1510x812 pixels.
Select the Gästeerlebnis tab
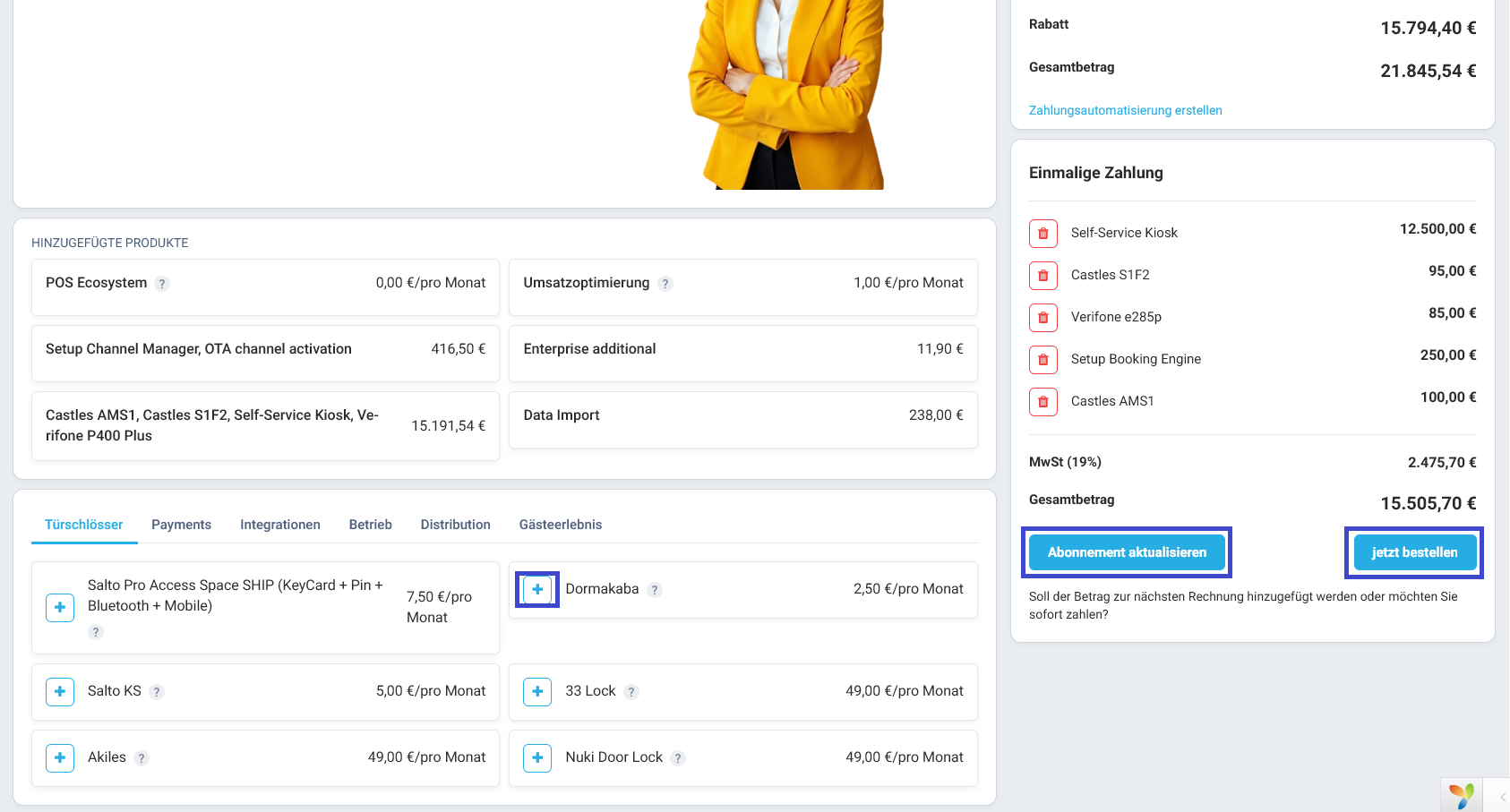coord(561,525)
